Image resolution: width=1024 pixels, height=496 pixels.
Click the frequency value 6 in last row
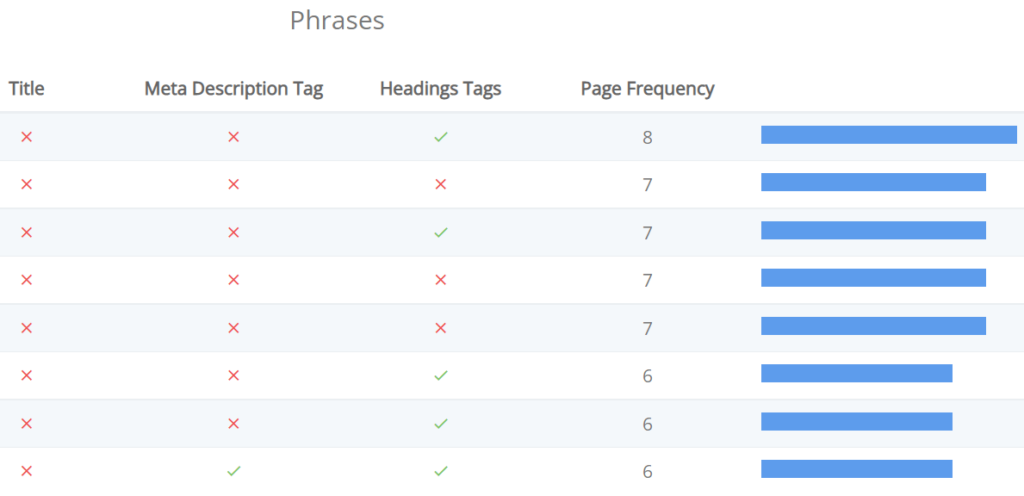(647, 471)
